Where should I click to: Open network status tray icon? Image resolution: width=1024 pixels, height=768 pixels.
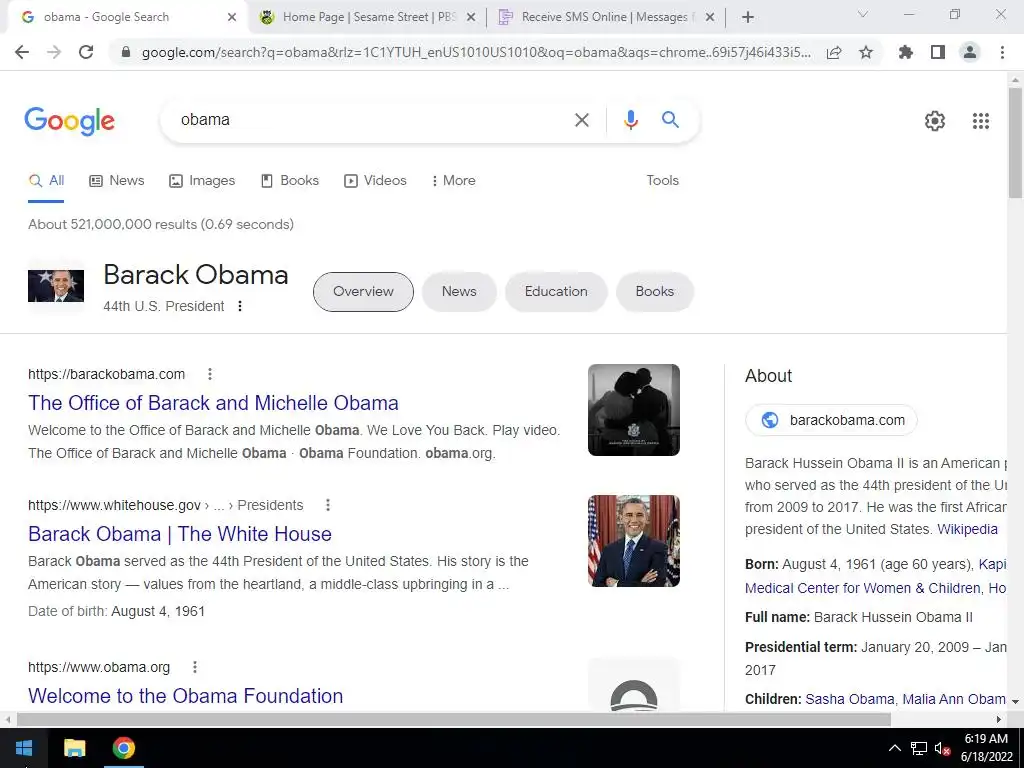coord(919,748)
